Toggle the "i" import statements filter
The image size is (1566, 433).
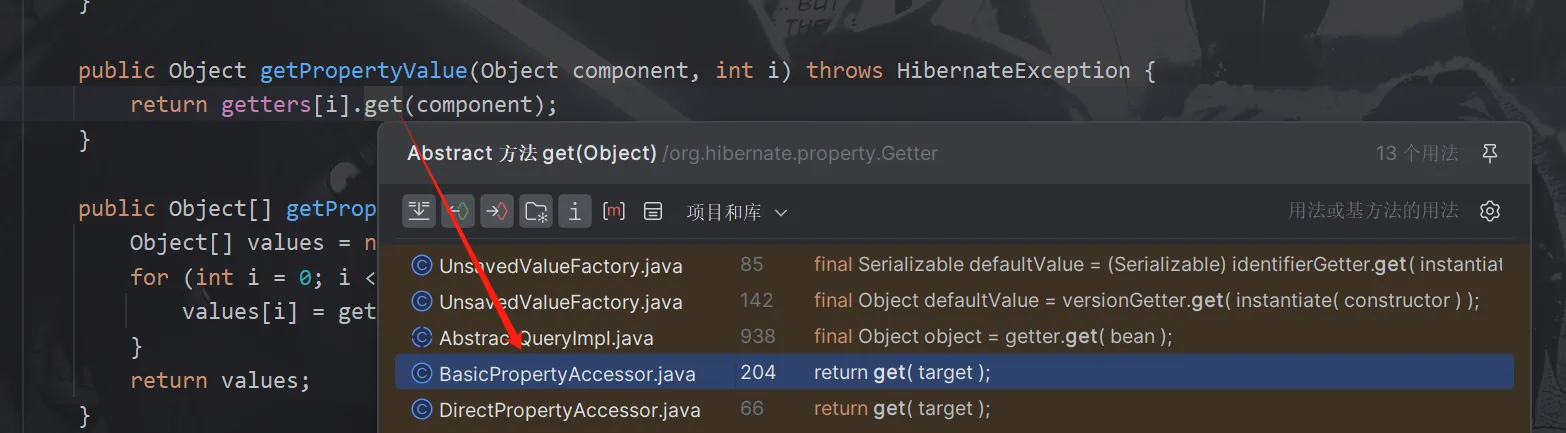pos(575,211)
